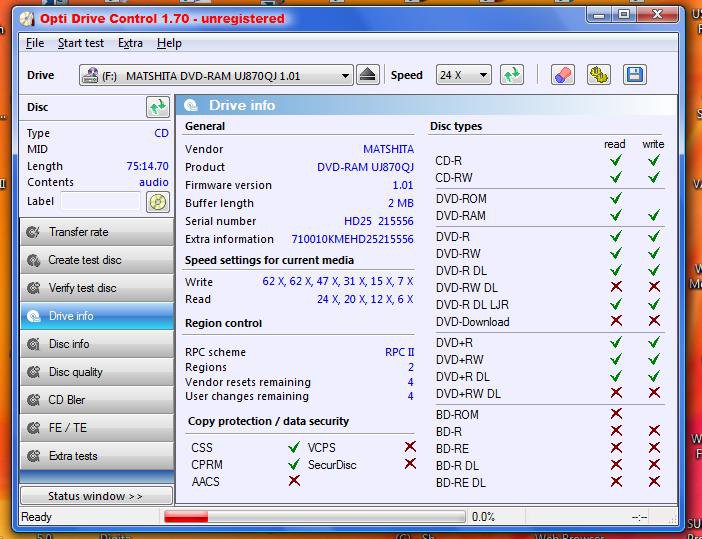
Task: Click the Transfer rate button's disc icon
Action: [33, 232]
